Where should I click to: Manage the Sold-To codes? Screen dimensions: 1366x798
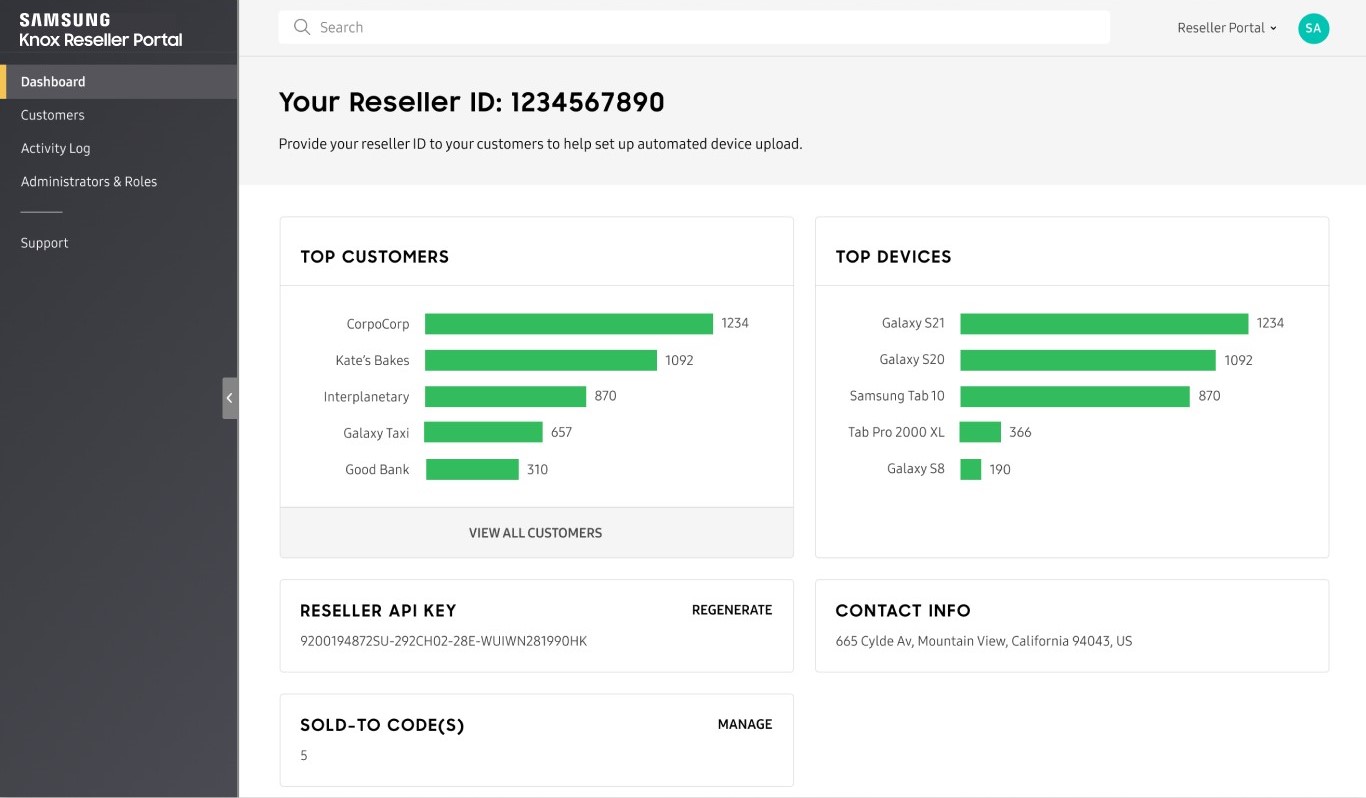click(x=745, y=724)
